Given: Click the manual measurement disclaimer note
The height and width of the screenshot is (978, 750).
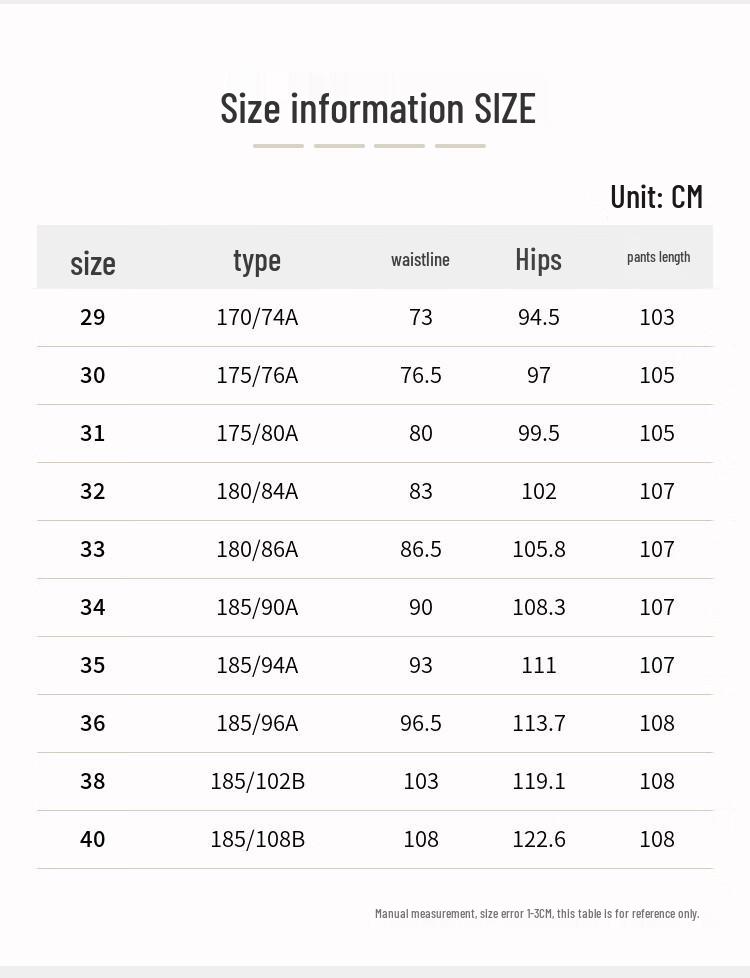Looking at the screenshot, I should [537, 913].
